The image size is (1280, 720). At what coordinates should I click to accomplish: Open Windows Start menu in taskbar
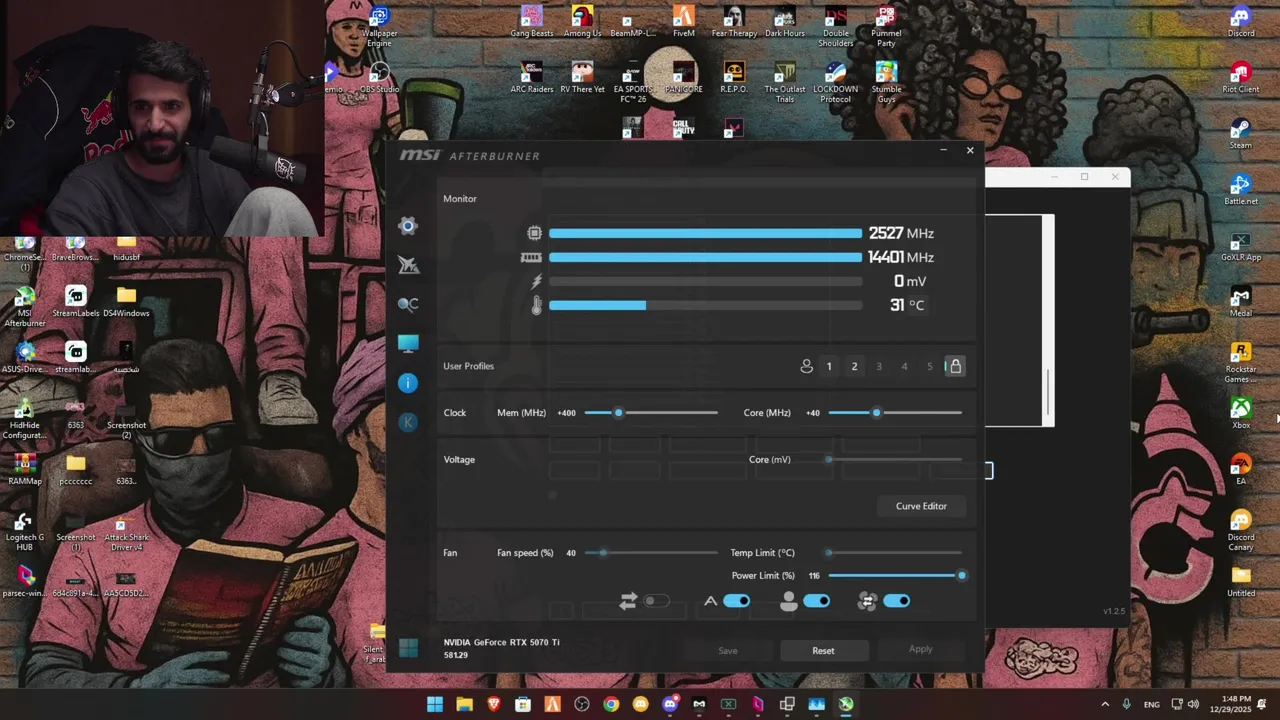coord(435,704)
